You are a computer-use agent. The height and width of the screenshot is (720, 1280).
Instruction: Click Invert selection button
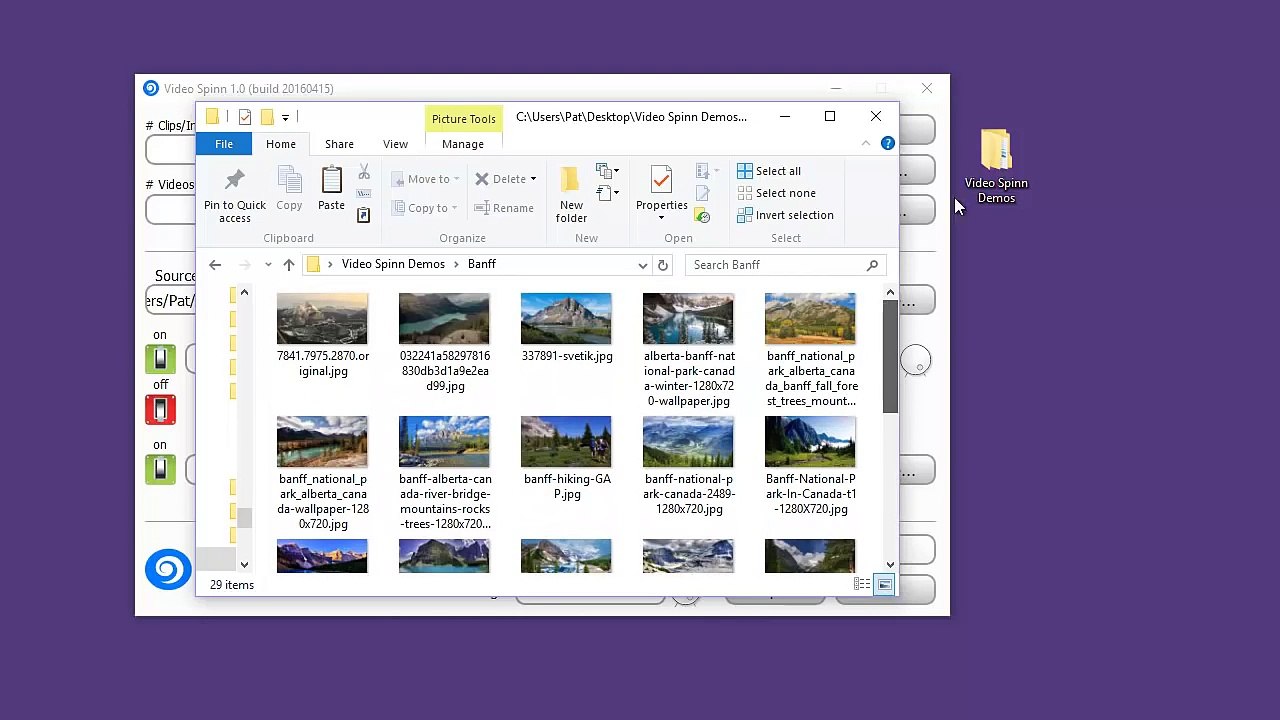[x=785, y=215]
